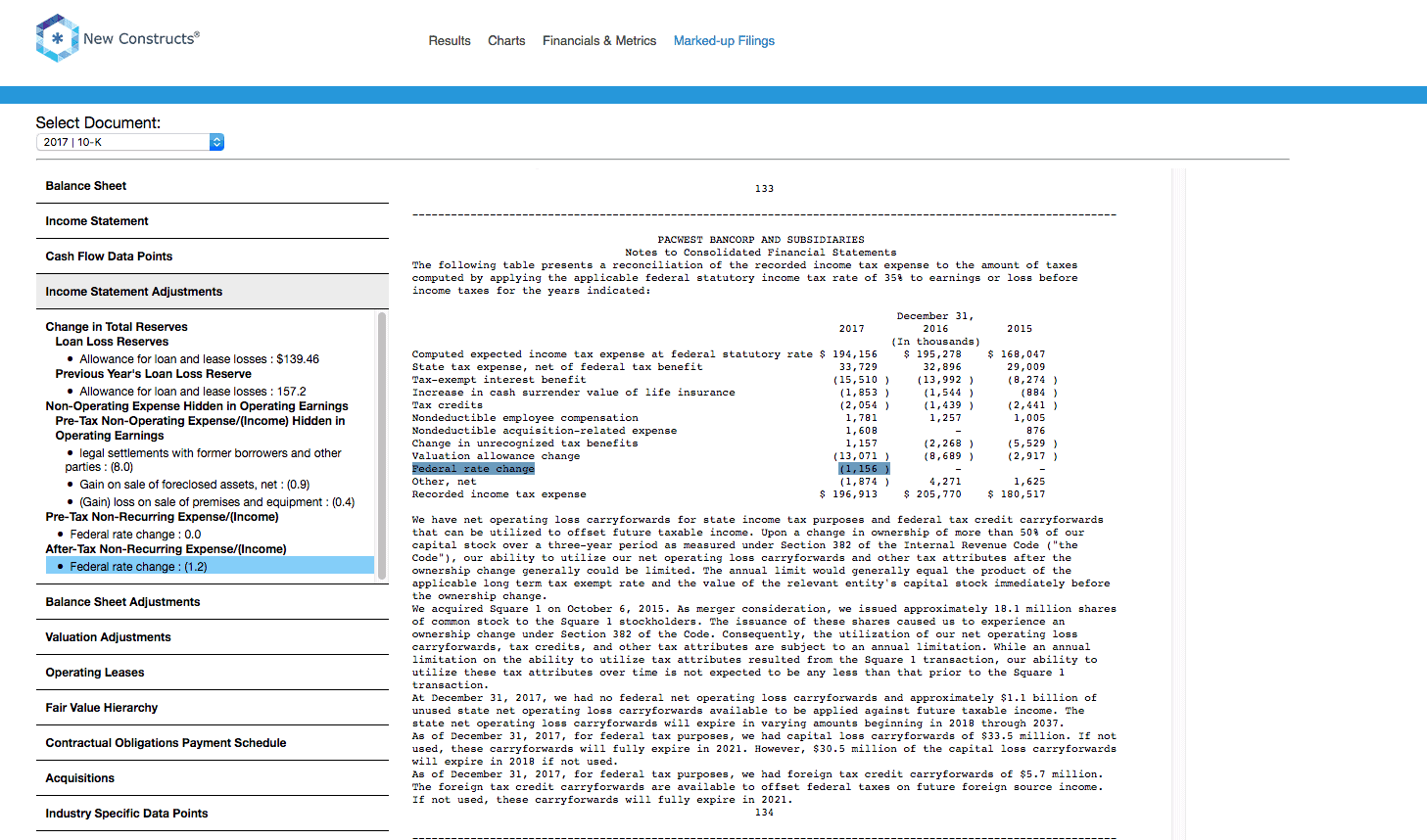Expand the Acquisitions section

(x=213, y=778)
